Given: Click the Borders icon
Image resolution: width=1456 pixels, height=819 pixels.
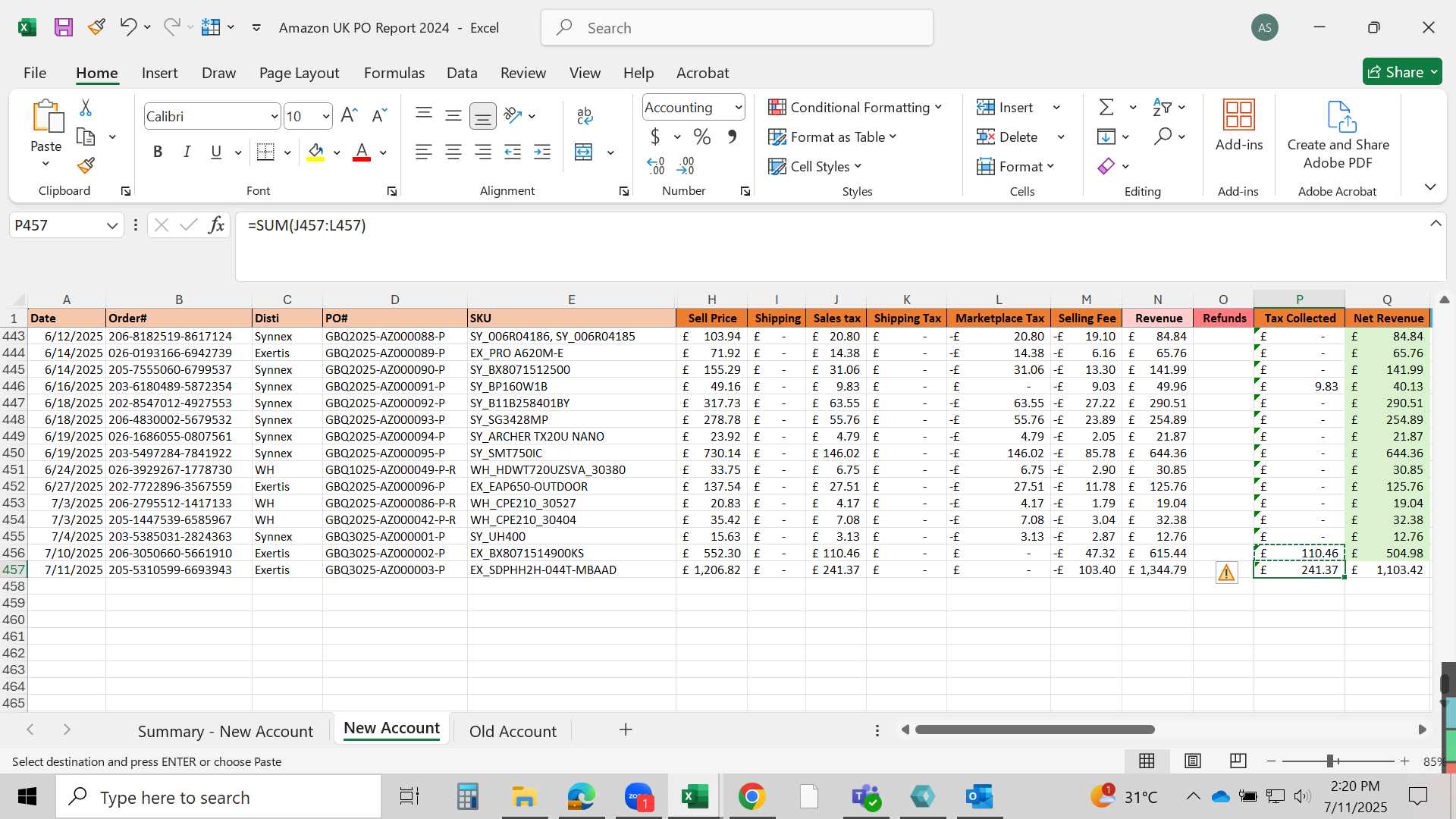Looking at the screenshot, I should [x=265, y=152].
